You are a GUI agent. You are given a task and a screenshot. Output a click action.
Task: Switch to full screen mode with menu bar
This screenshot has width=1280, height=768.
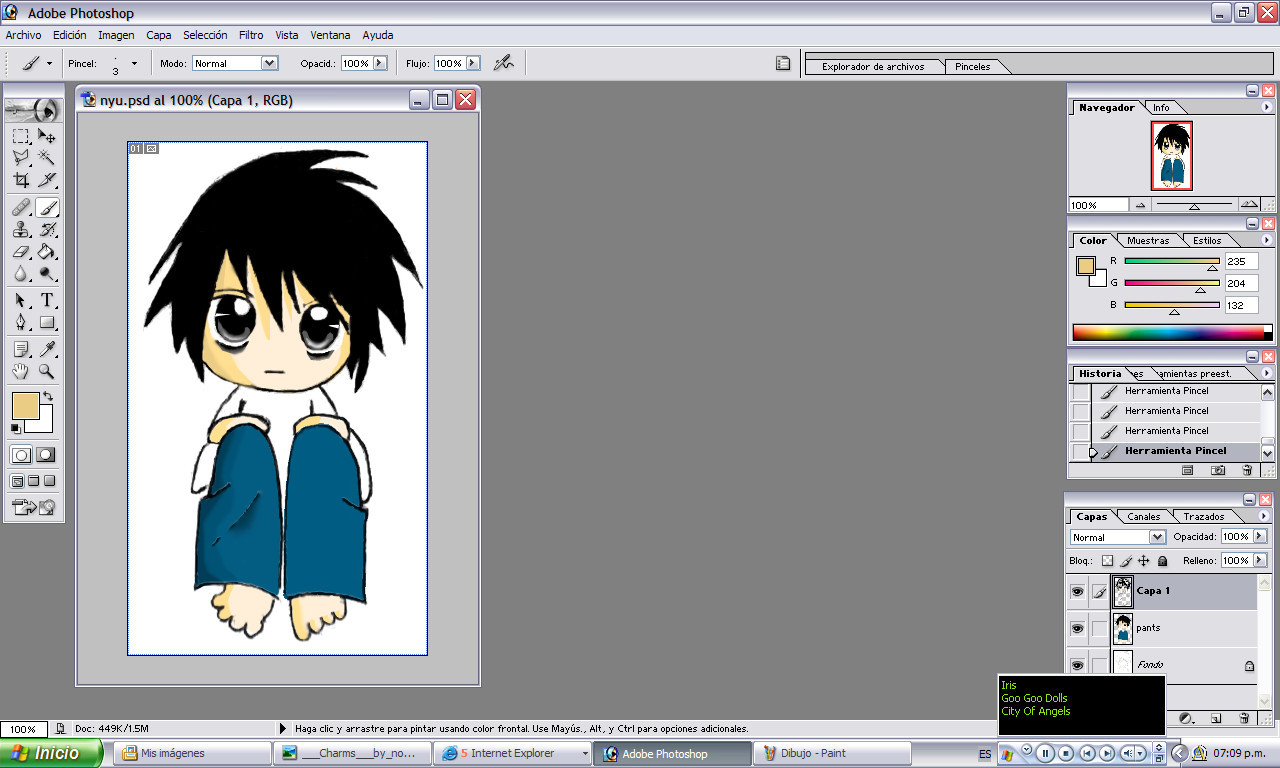tap(33, 482)
